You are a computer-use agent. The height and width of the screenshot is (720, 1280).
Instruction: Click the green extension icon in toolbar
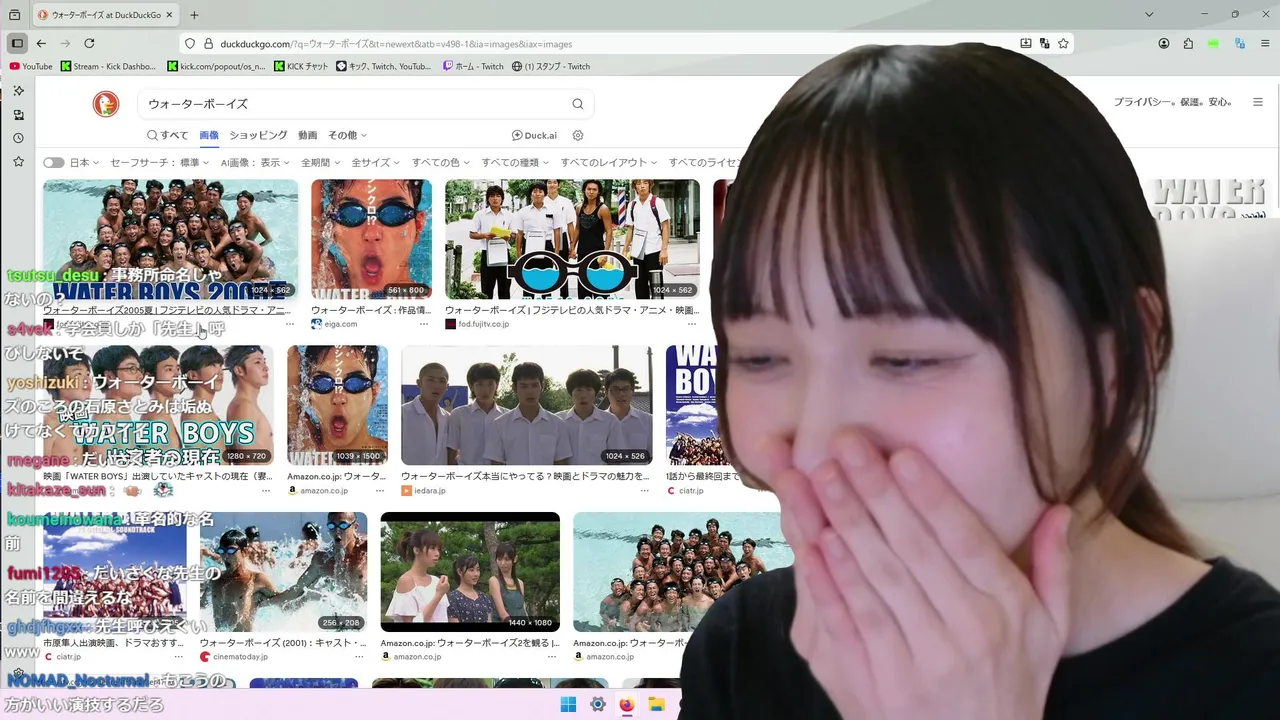point(1214,43)
